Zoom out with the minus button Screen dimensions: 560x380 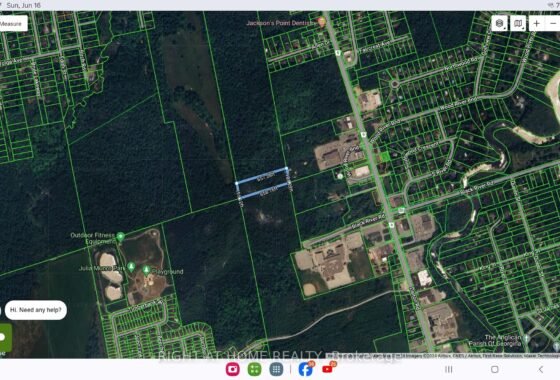(x=553, y=24)
